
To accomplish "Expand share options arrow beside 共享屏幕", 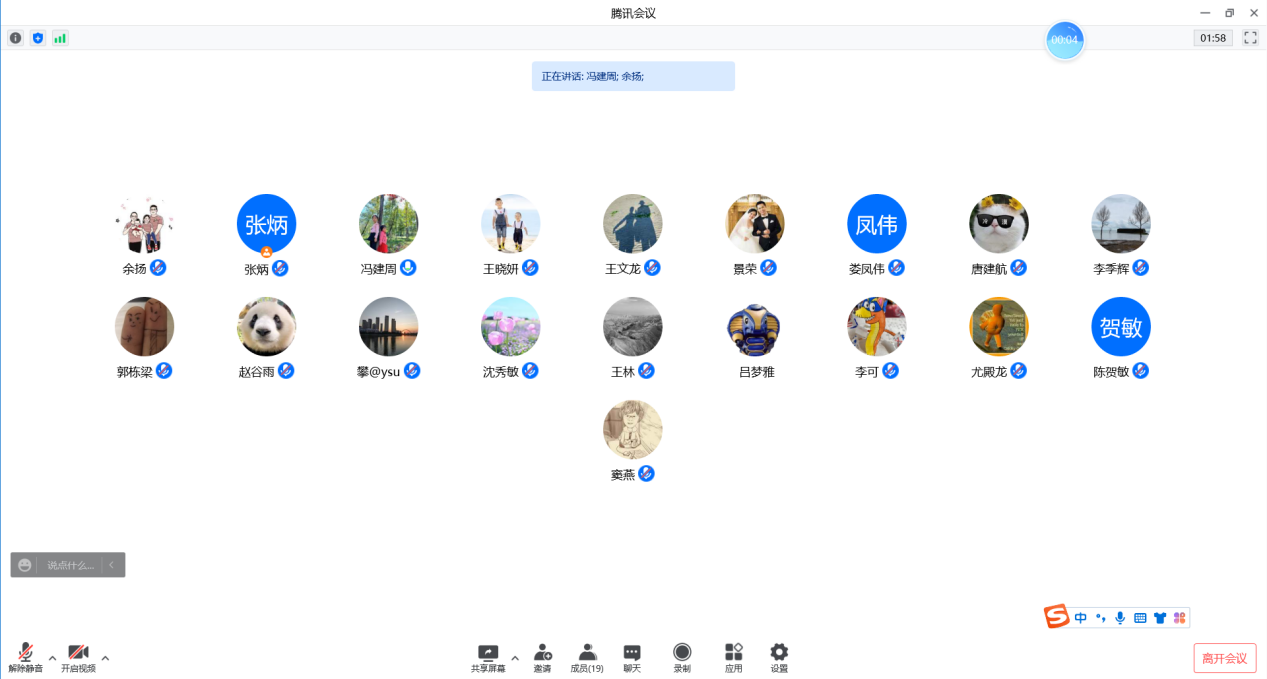I will [515, 657].
